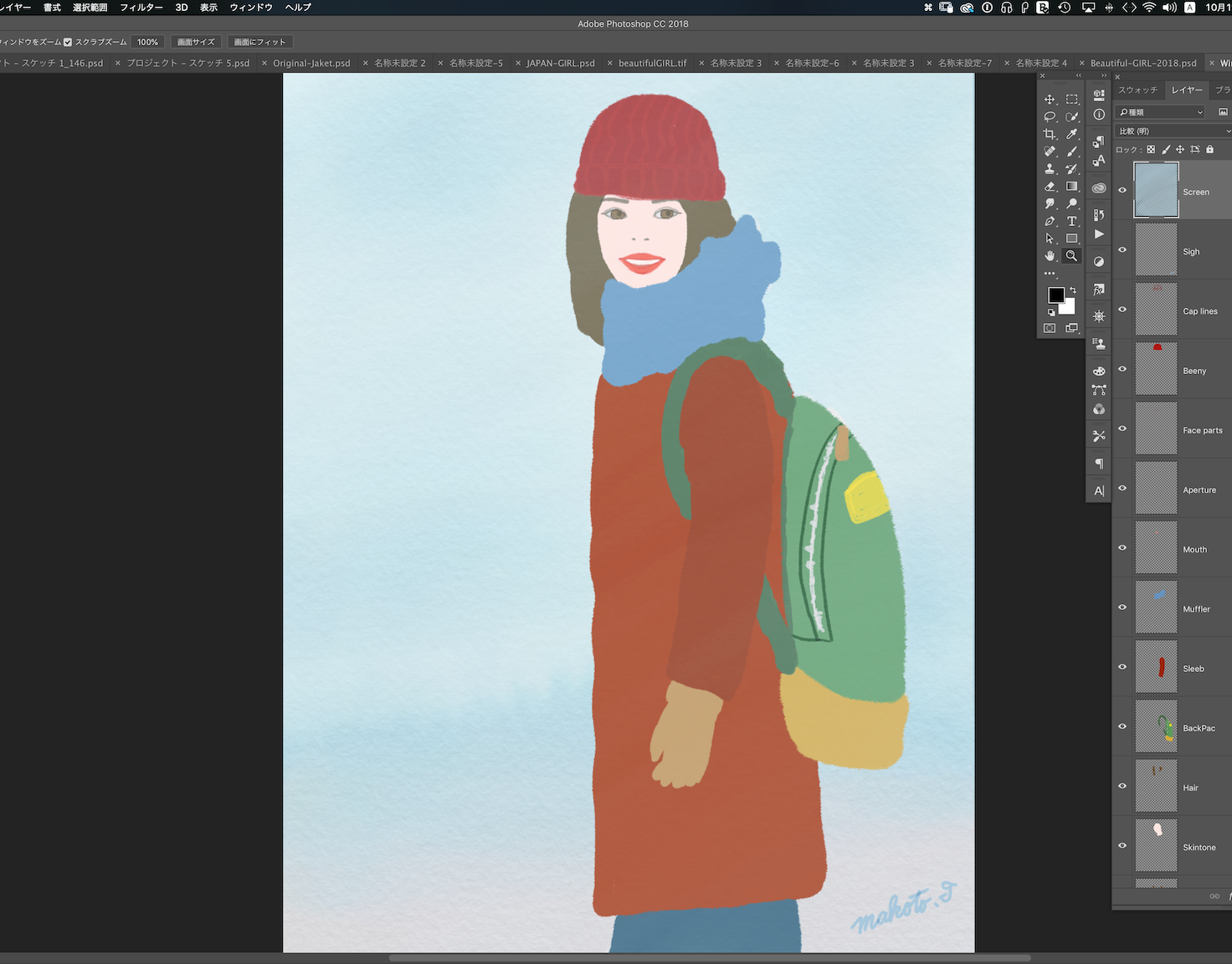Open the Info panel icon
The image size is (1232, 964).
(x=1099, y=115)
